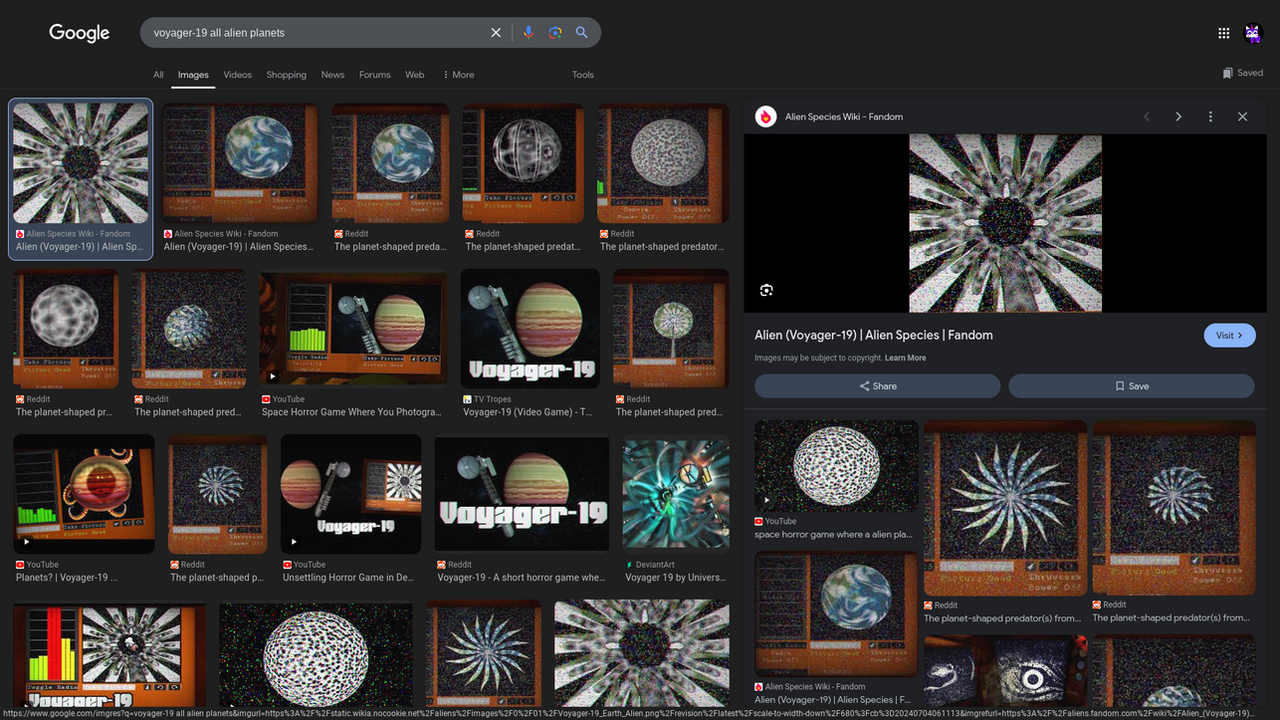Open preview title Alien (Voyager-19) | Alien Species | Fandom

click(874, 335)
